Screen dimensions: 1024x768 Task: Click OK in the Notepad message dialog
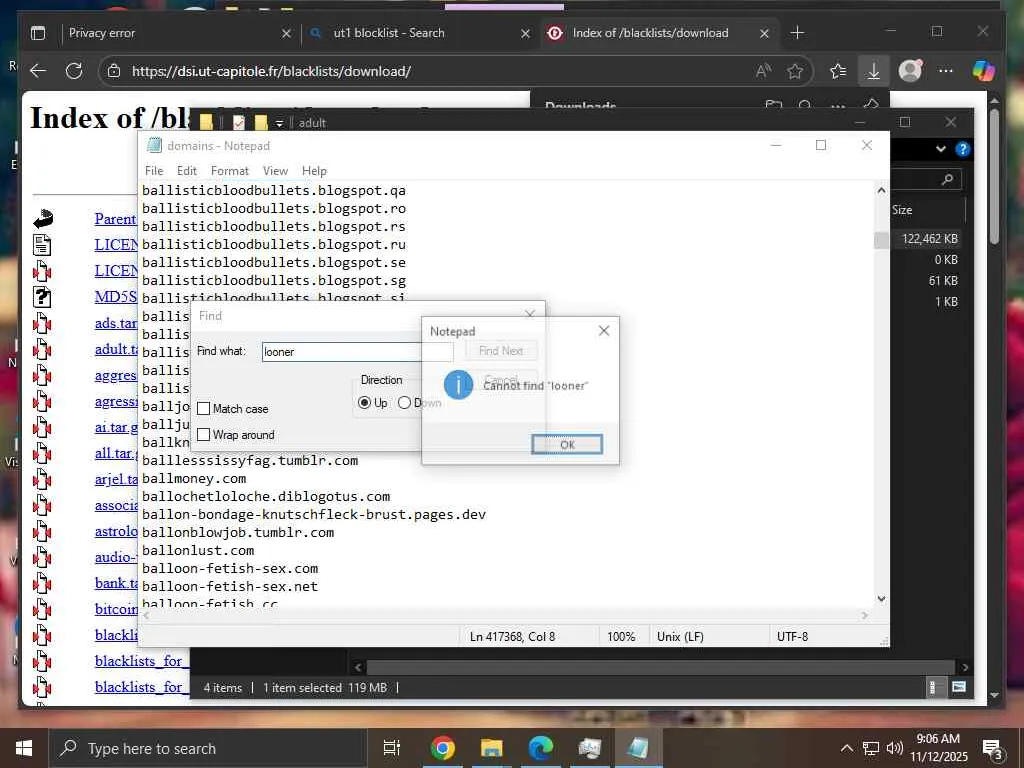[567, 445]
